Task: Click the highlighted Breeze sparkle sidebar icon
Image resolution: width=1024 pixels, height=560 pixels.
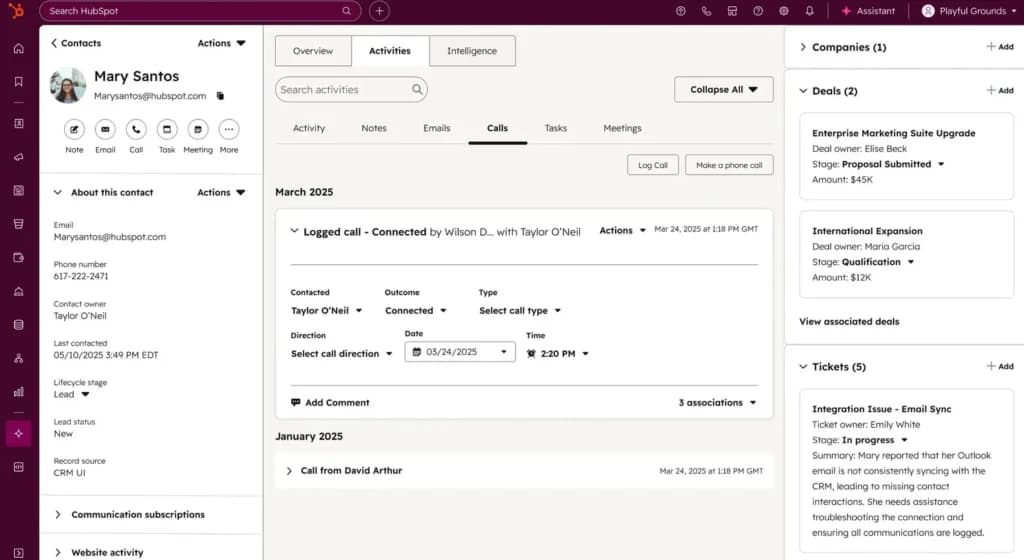Action: point(19,433)
